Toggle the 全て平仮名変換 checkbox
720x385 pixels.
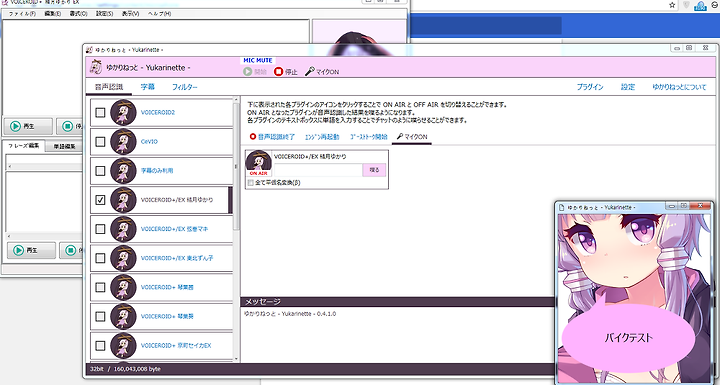(x=251, y=183)
